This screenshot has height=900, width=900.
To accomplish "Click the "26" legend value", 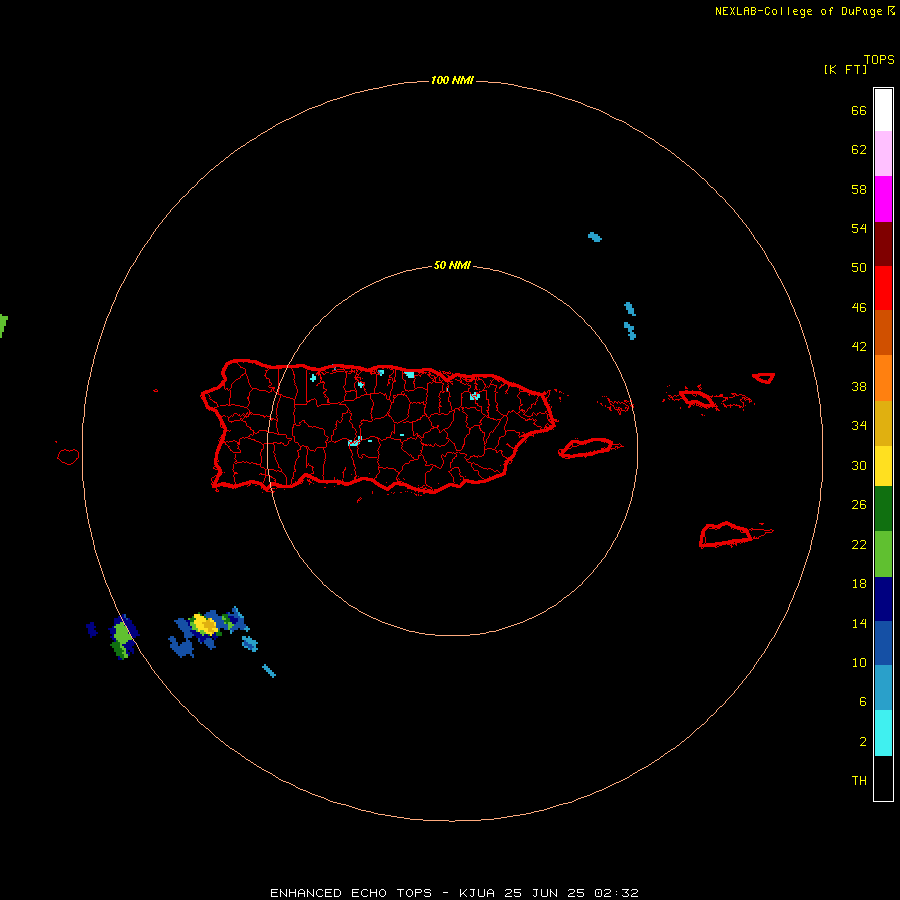I will point(859,505).
